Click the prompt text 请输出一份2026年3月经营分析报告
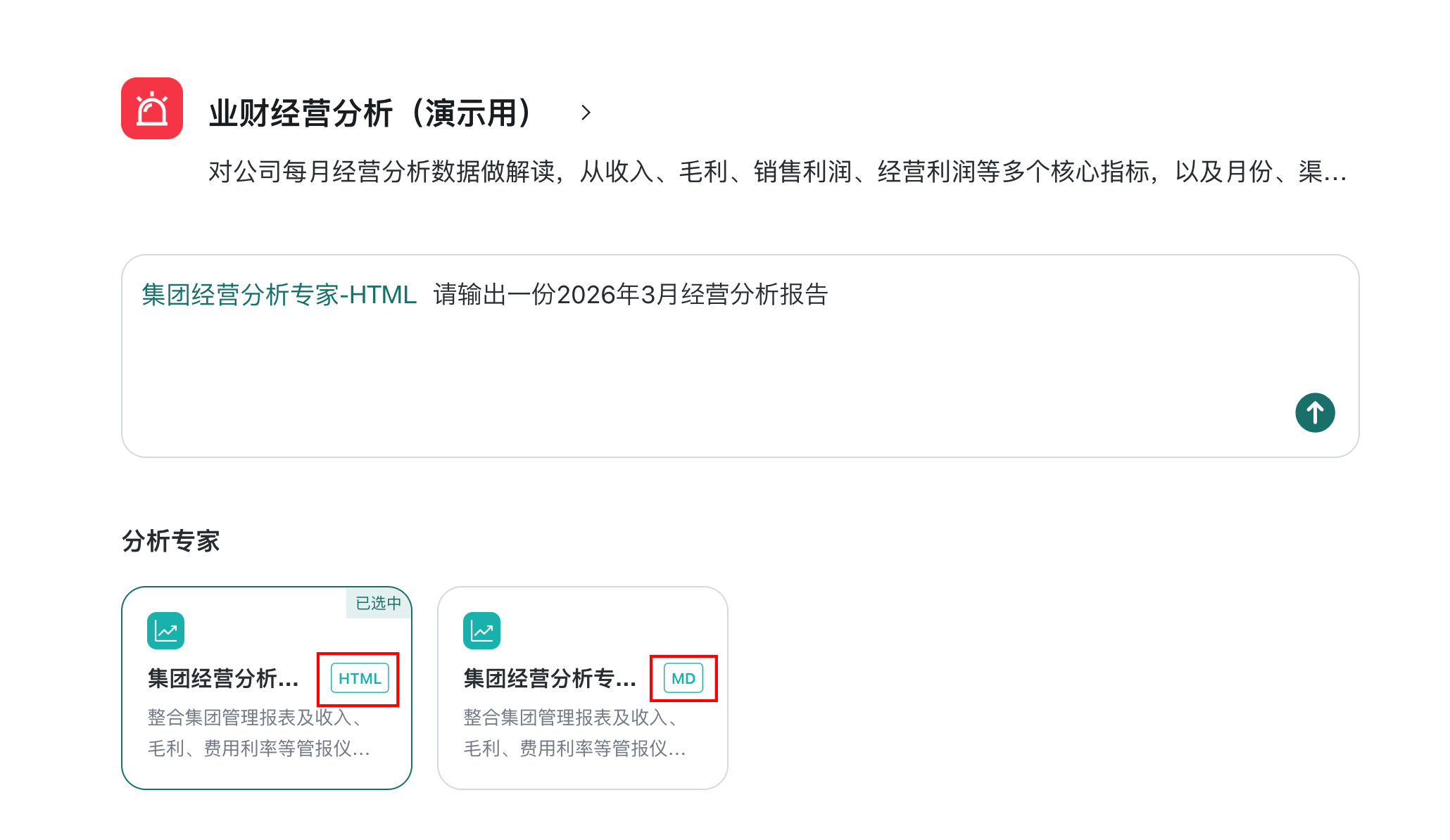This screenshot has width=1450, height=840. click(x=631, y=295)
